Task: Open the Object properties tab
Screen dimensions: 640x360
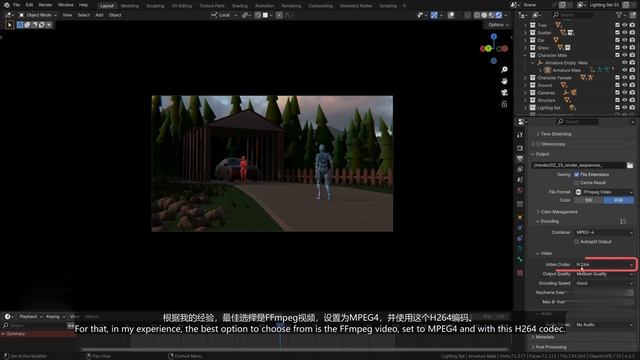Action: point(520,217)
